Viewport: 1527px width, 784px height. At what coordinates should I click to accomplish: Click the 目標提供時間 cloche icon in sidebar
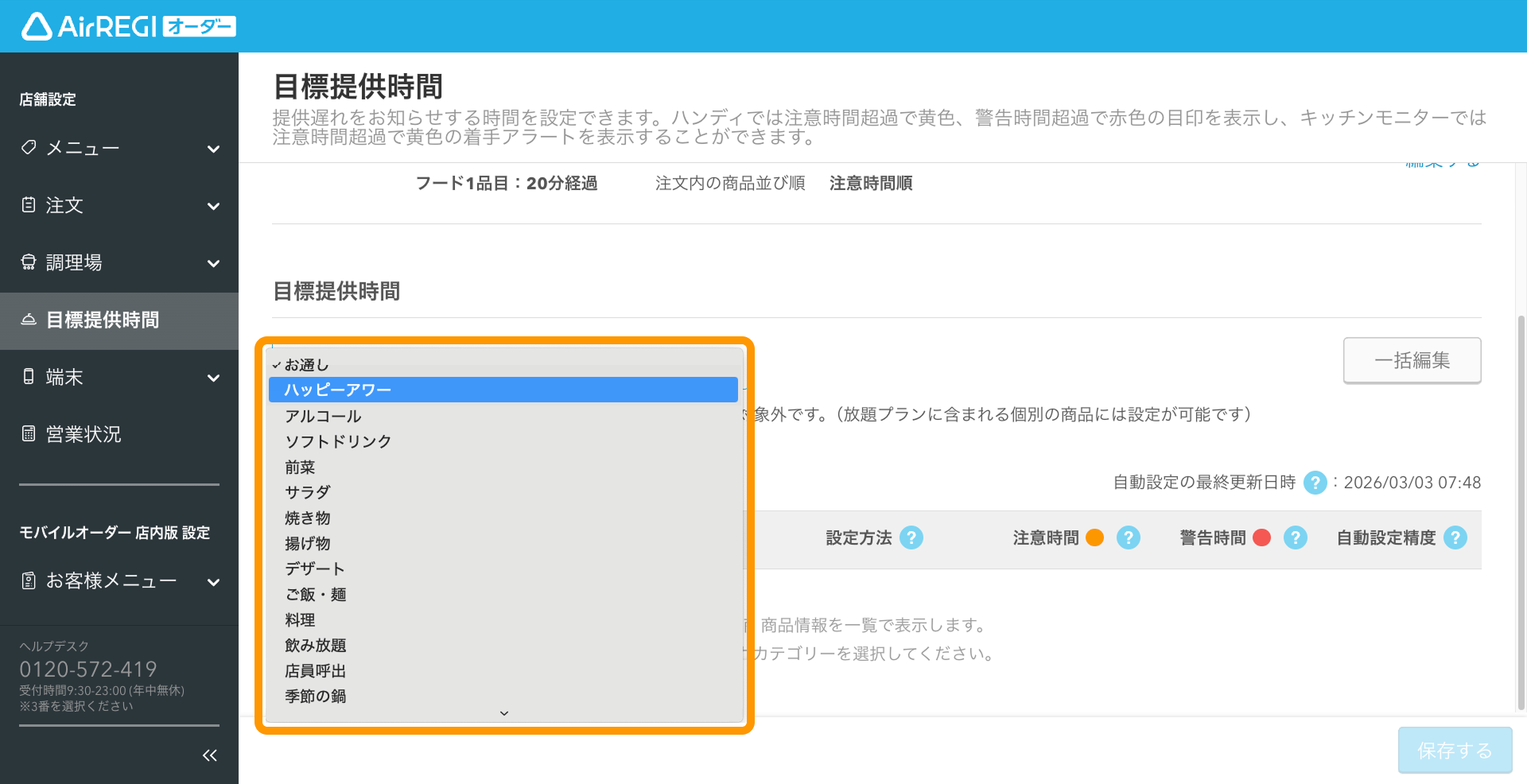pyautogui.click(x=29, y=319)
